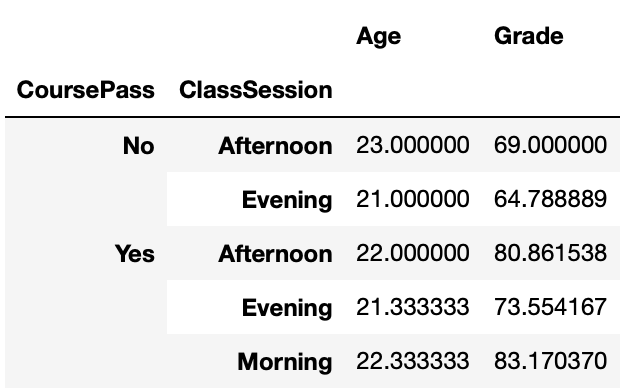Click Age value 23.000000
This screenshot has width=622, height=390.
413,145
